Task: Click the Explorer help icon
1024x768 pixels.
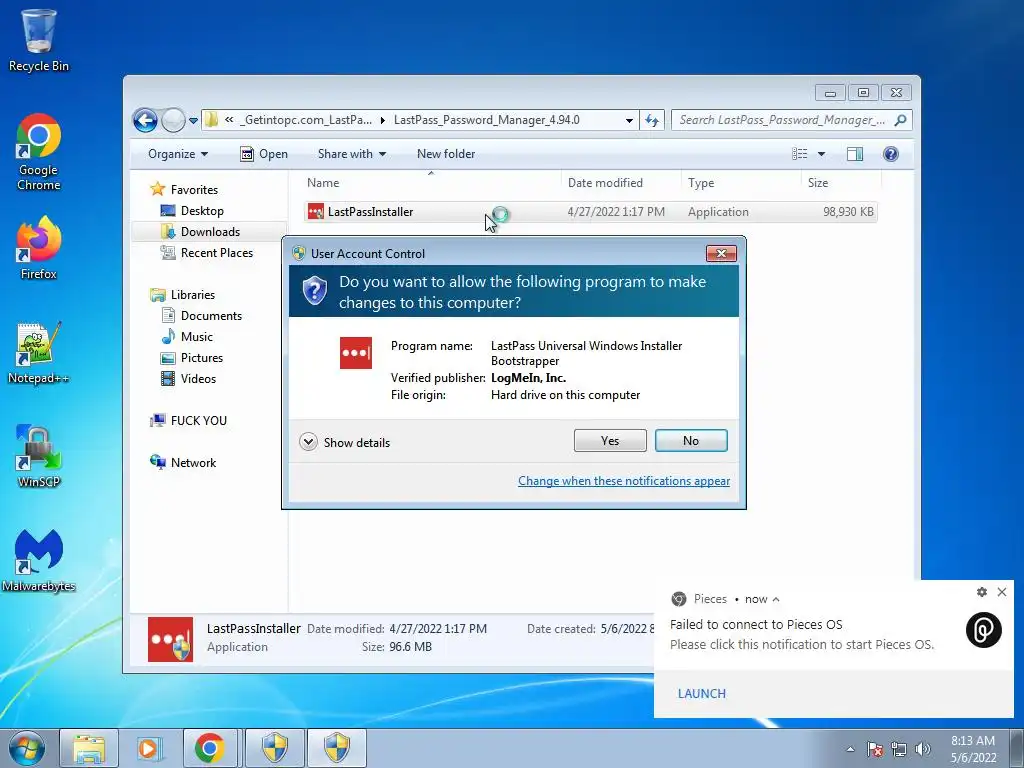Action: 890,154
